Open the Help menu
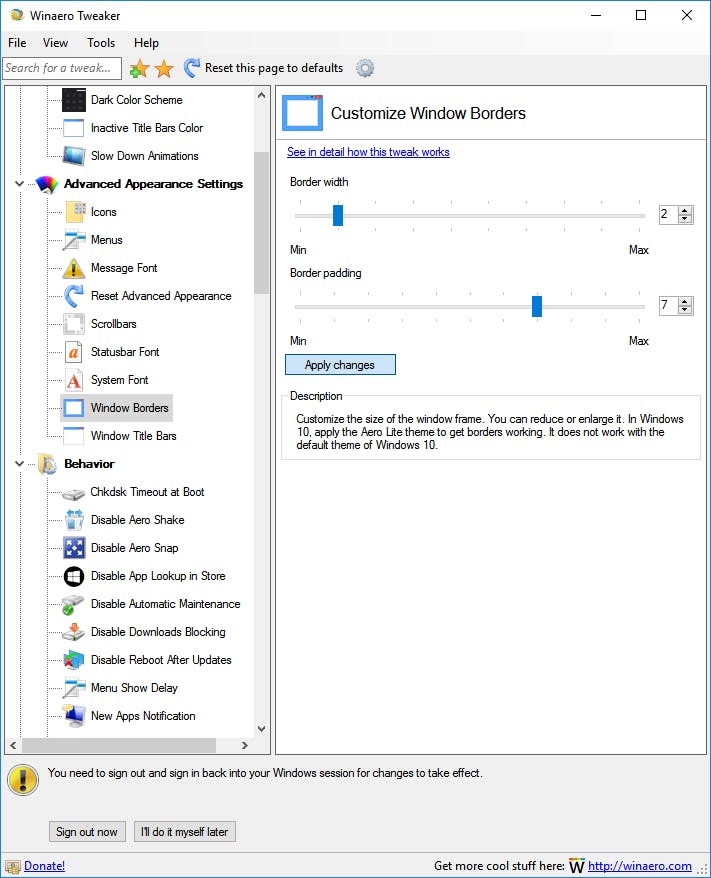This screenshot has width=711, height=878. [x=146, y=43]
